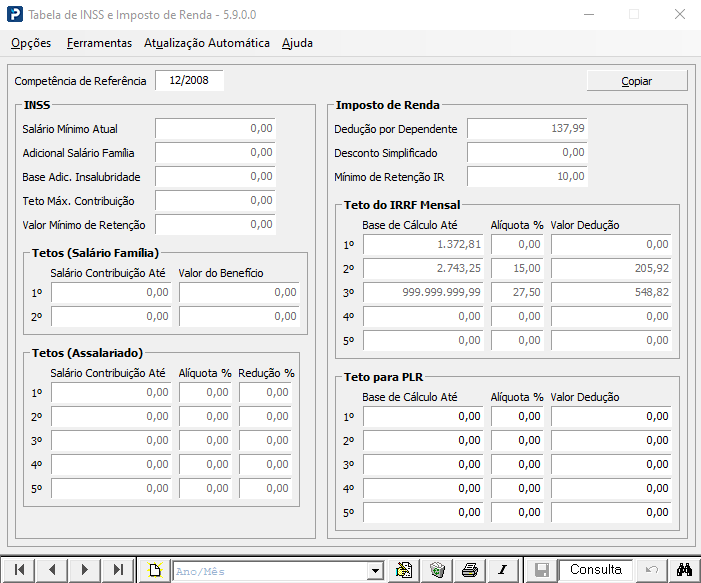Click the new record page icon
This screenshot has width=701, height=583.
(155, 570)
